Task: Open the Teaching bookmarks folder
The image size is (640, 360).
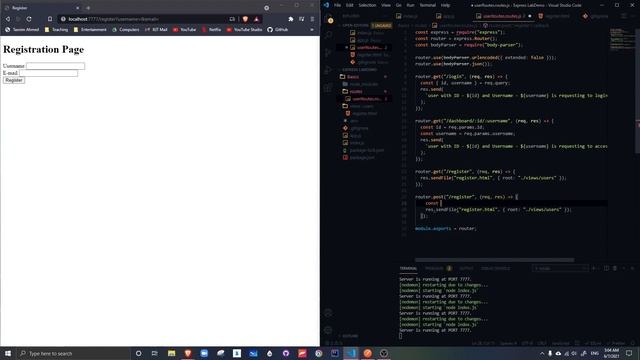Action: coord(56,29)
